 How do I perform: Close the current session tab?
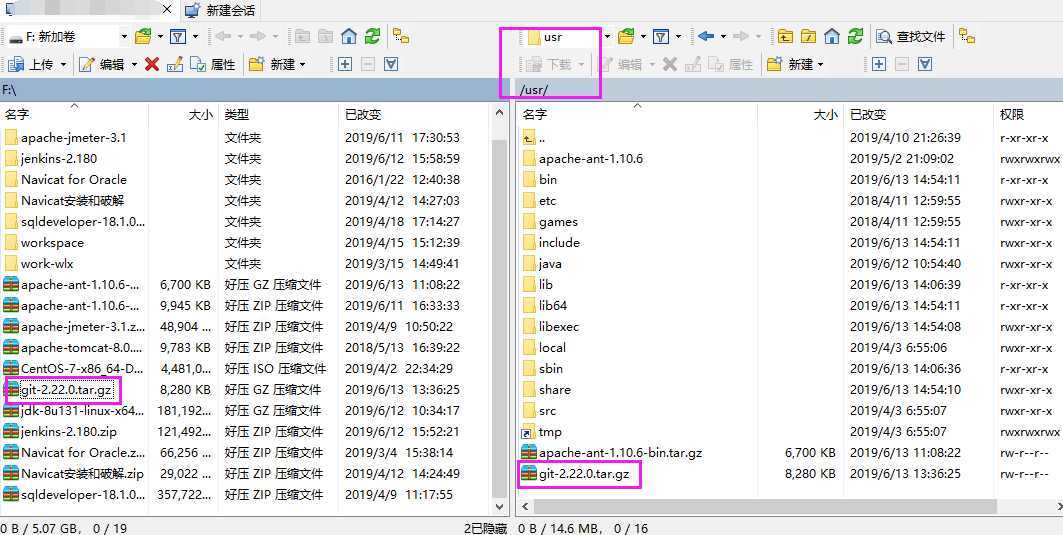(x=167, y=9)
